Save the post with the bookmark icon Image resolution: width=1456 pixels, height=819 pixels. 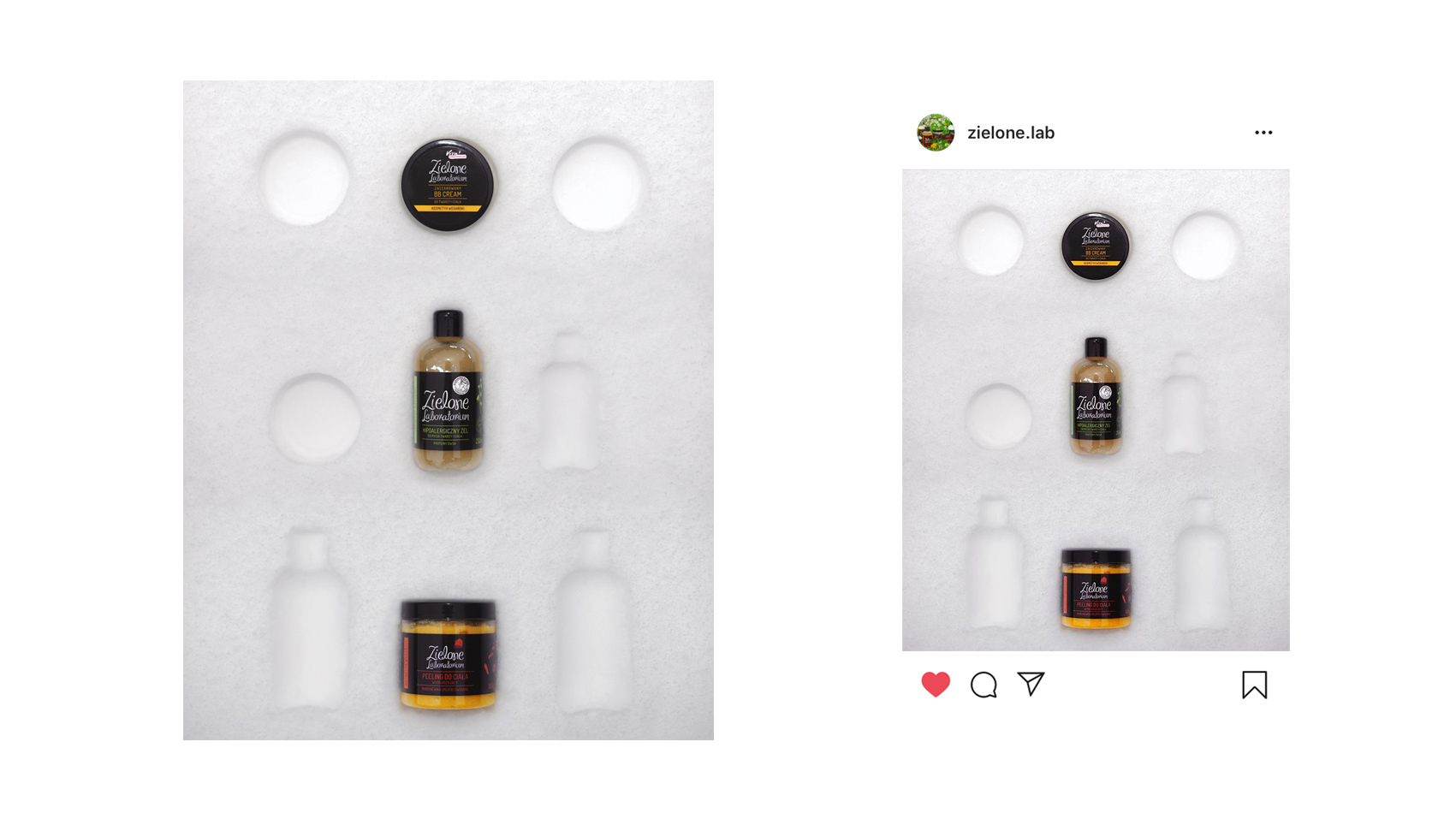pos(1255,685)
